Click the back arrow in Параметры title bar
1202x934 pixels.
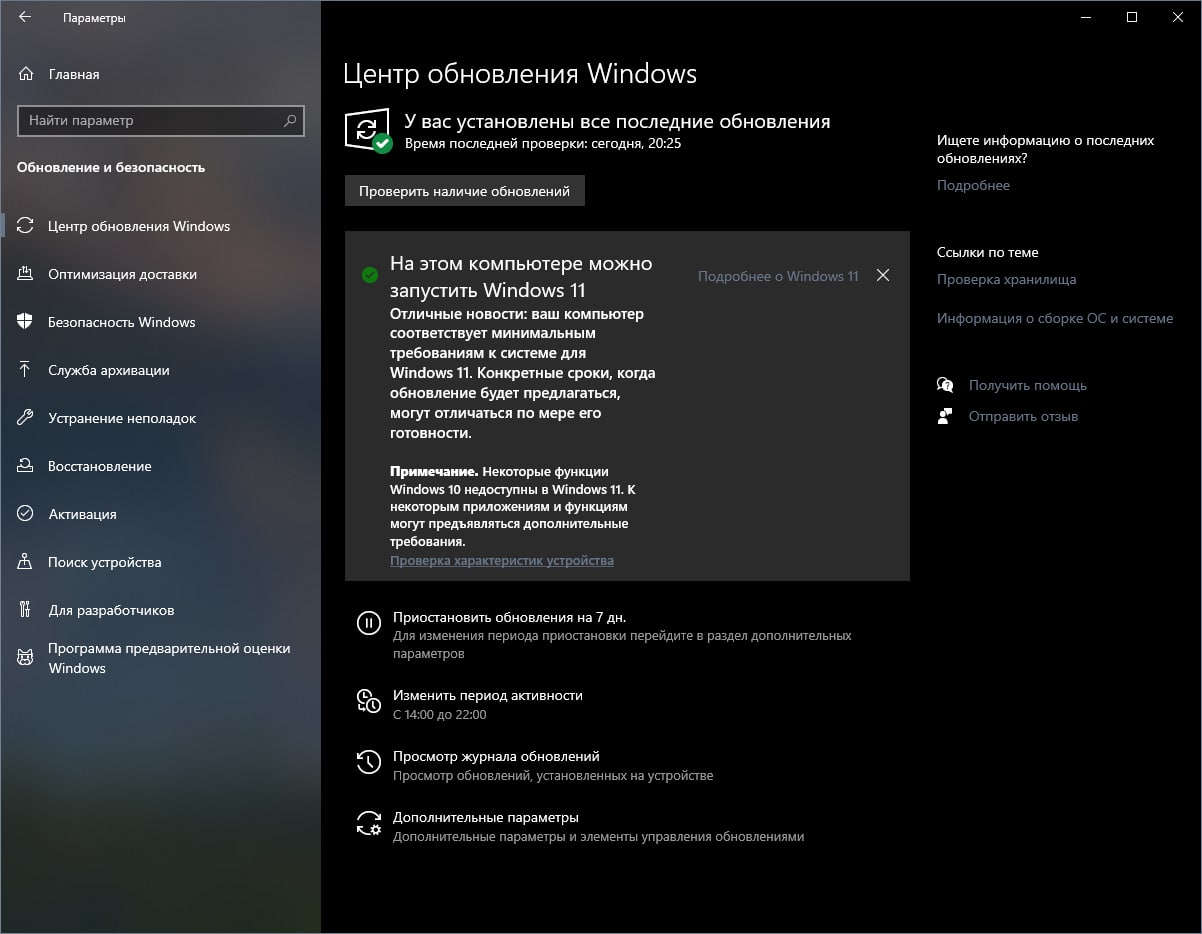pos(25,17)
